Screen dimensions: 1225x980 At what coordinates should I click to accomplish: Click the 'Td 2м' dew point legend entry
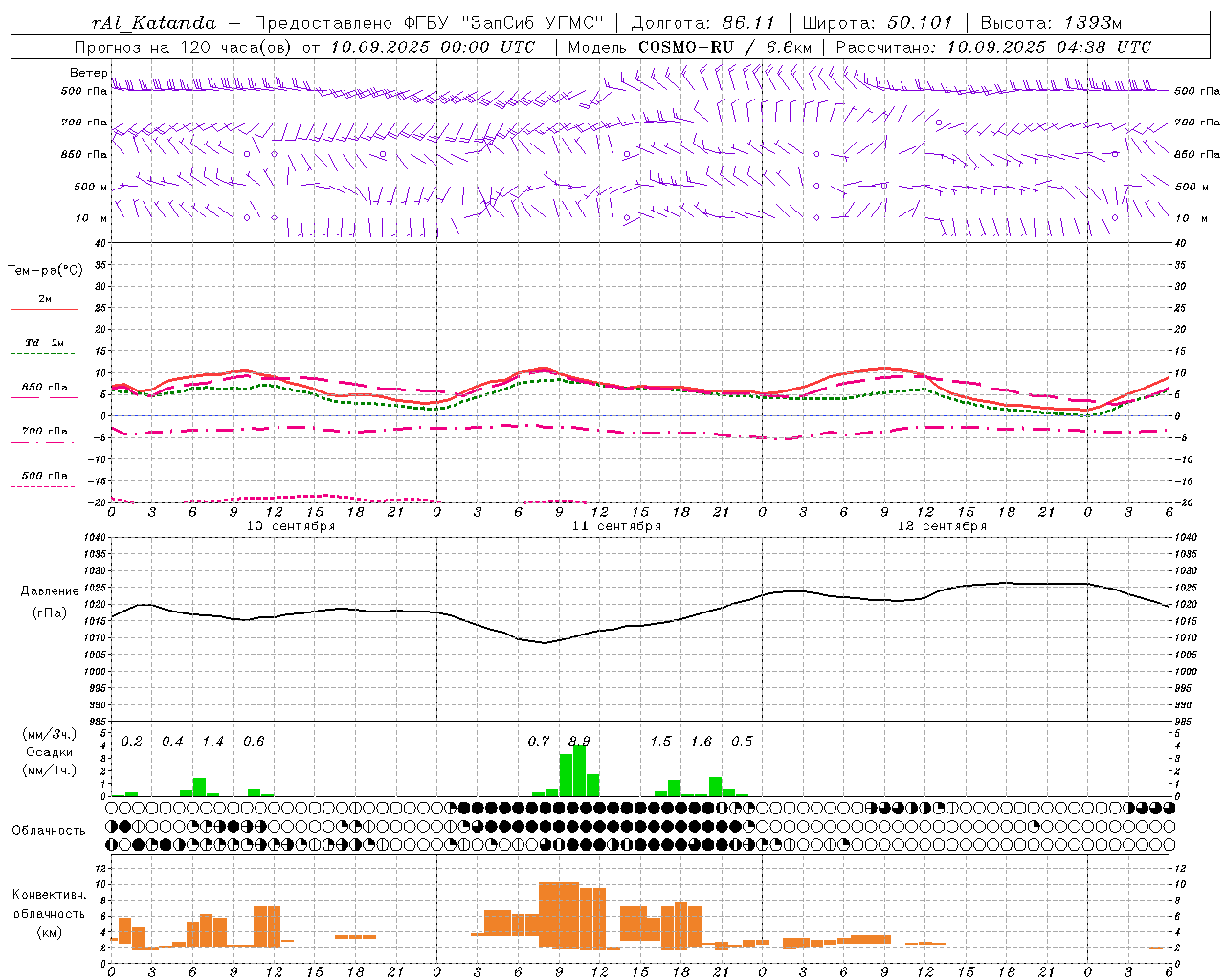(x=44, y=347)
